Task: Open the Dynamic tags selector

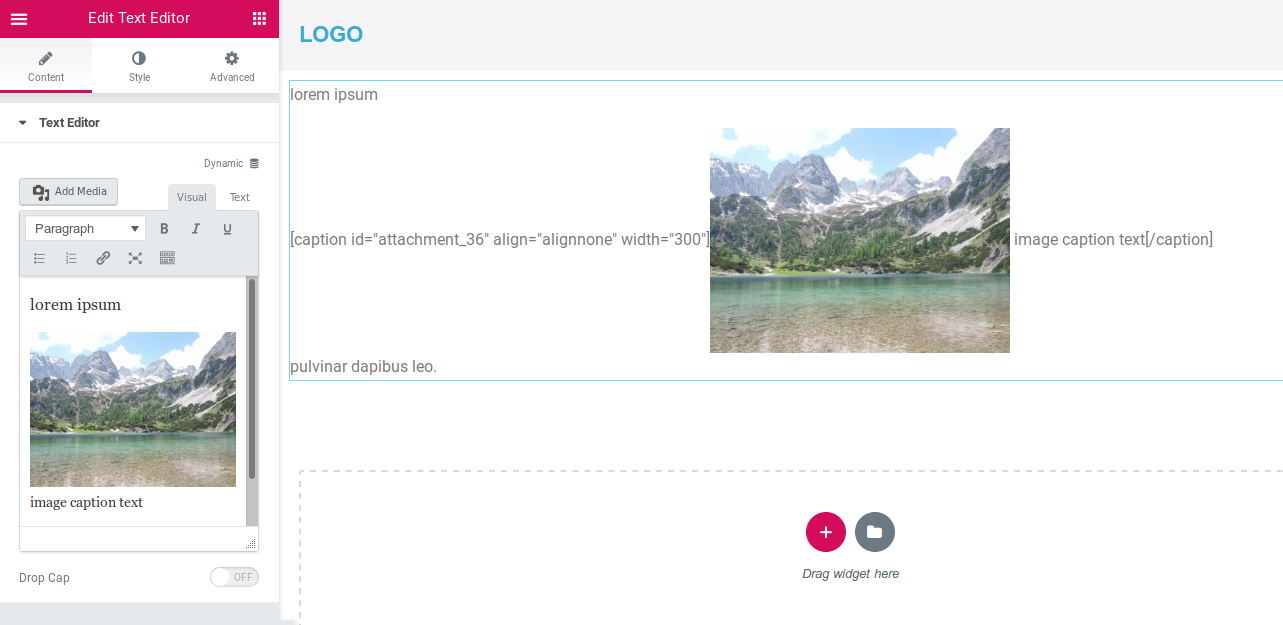Action: [x=232, y=162]
